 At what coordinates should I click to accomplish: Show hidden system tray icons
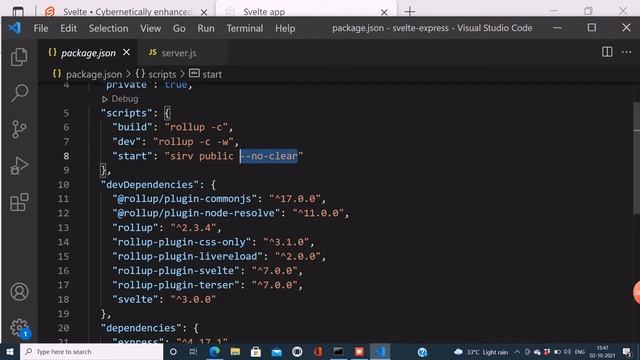[517, 352]
